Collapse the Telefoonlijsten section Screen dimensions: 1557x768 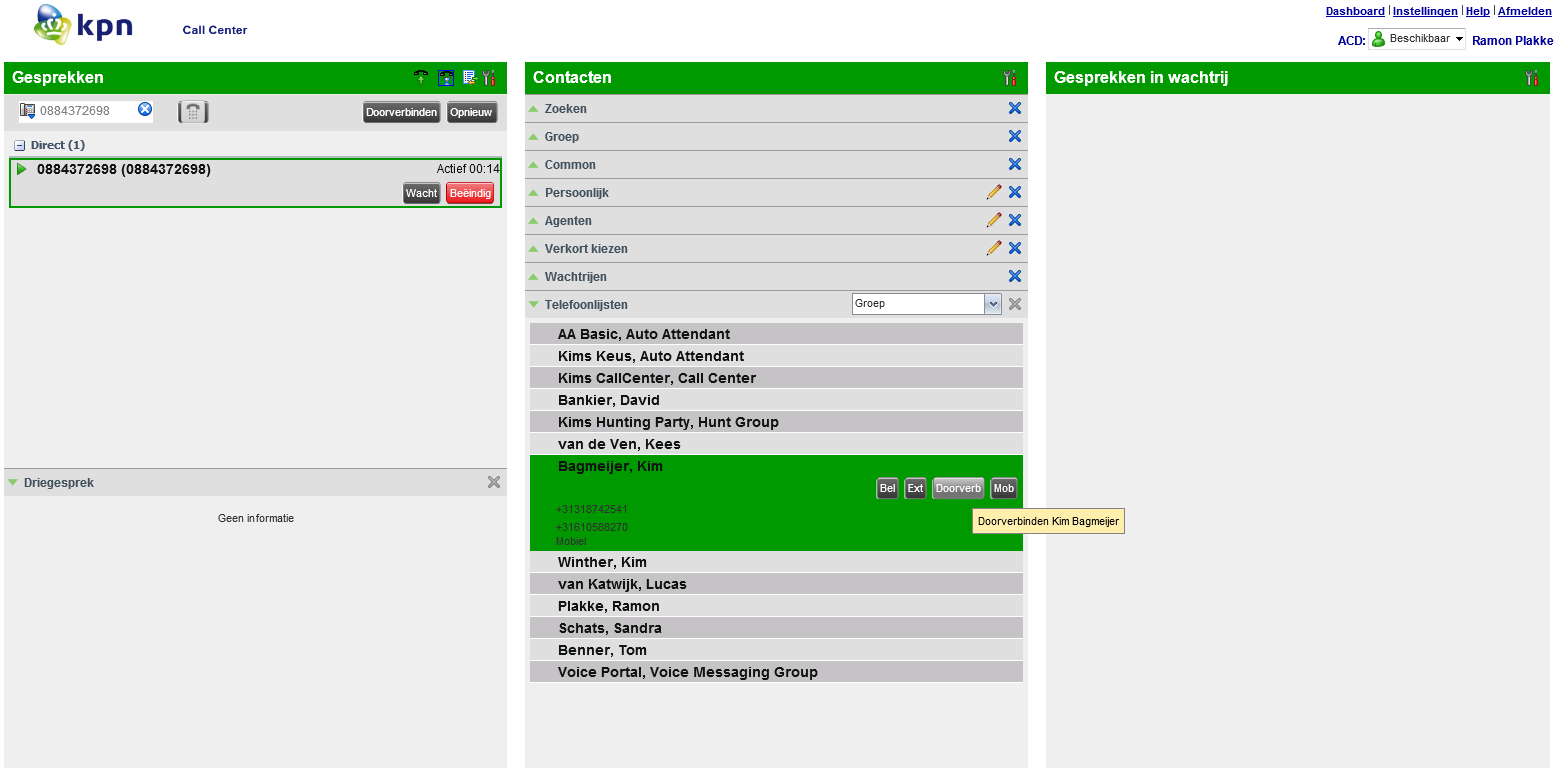(x=534, y=305)
